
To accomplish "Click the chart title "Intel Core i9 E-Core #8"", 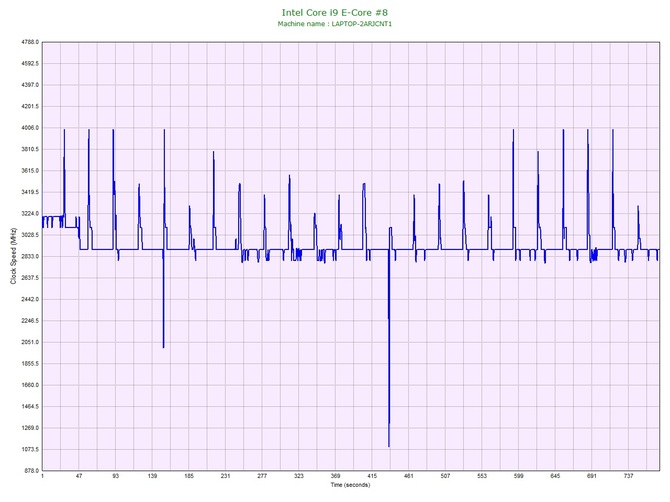I will point(335,13).
